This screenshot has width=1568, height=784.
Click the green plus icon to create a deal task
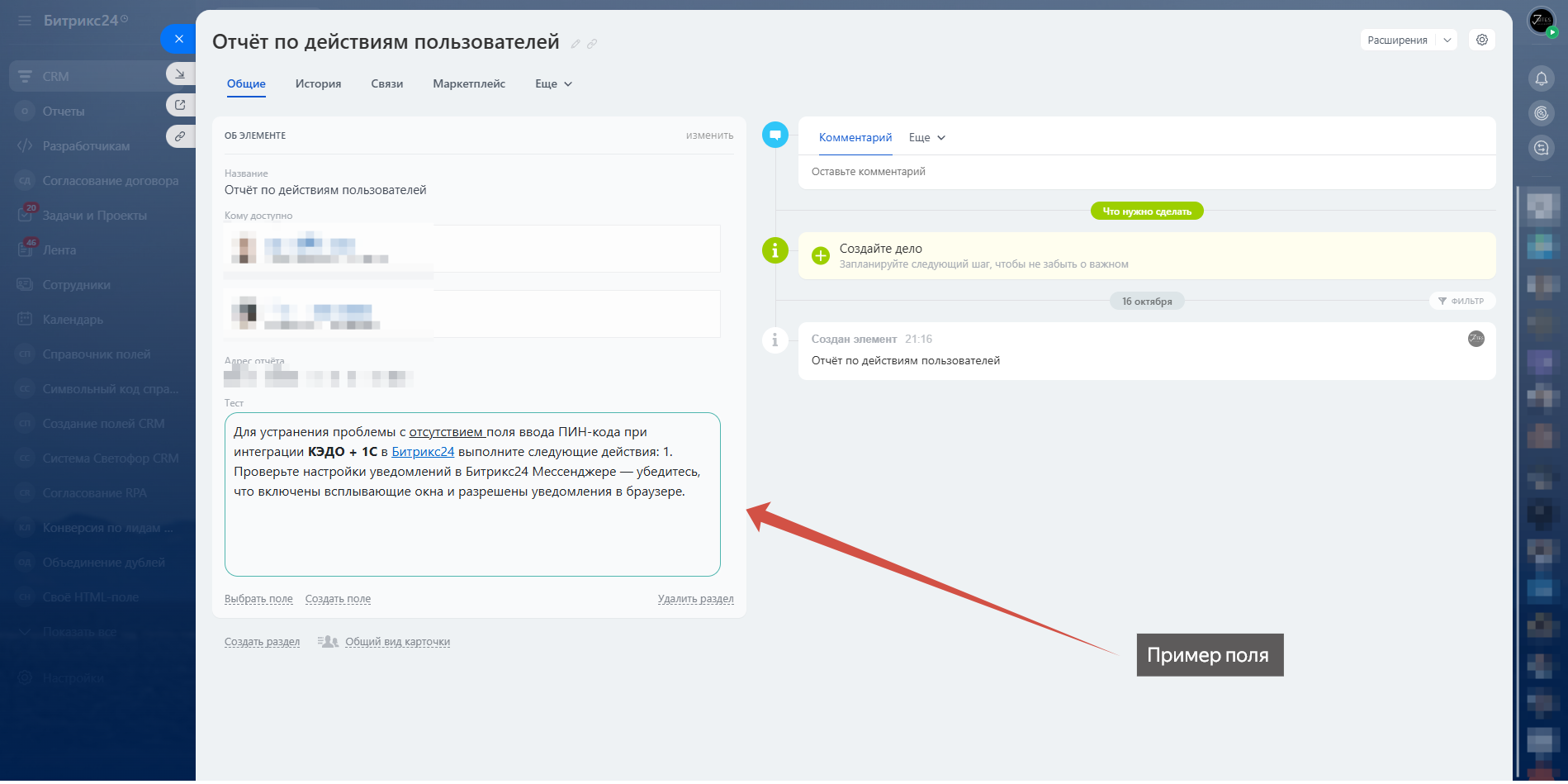coord(821,255)
